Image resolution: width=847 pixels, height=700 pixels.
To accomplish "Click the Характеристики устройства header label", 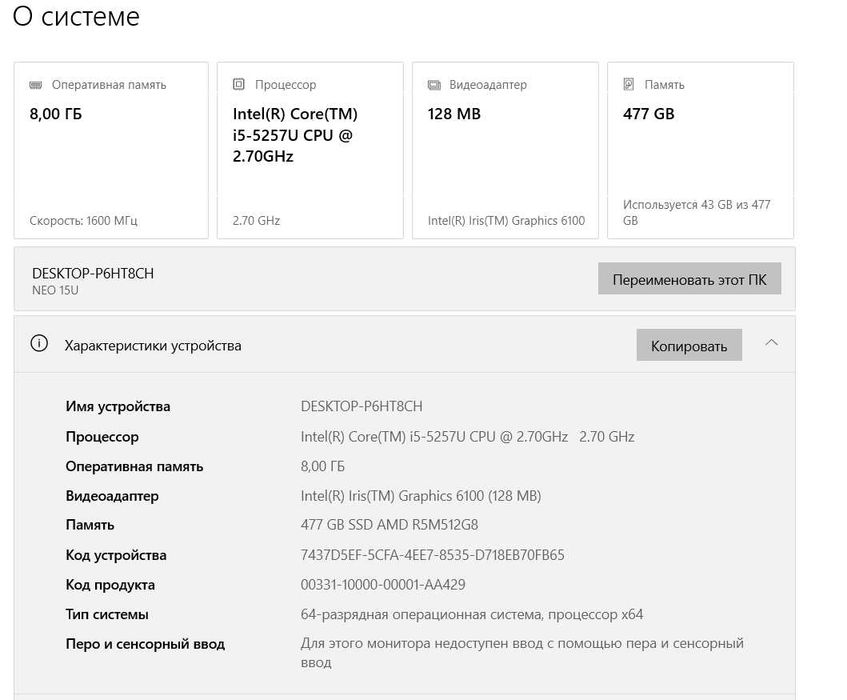I will point(153,346).
